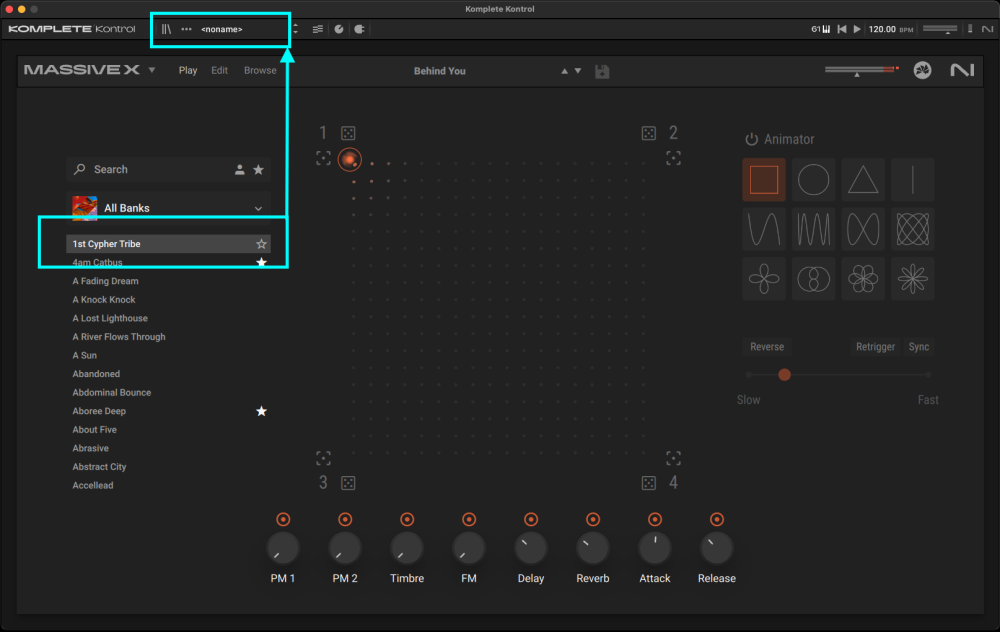This screenshot has width=1000, height=632.
Task: Select the figure-eight infinity Animator shape
Action: click(x=863, y=229)
